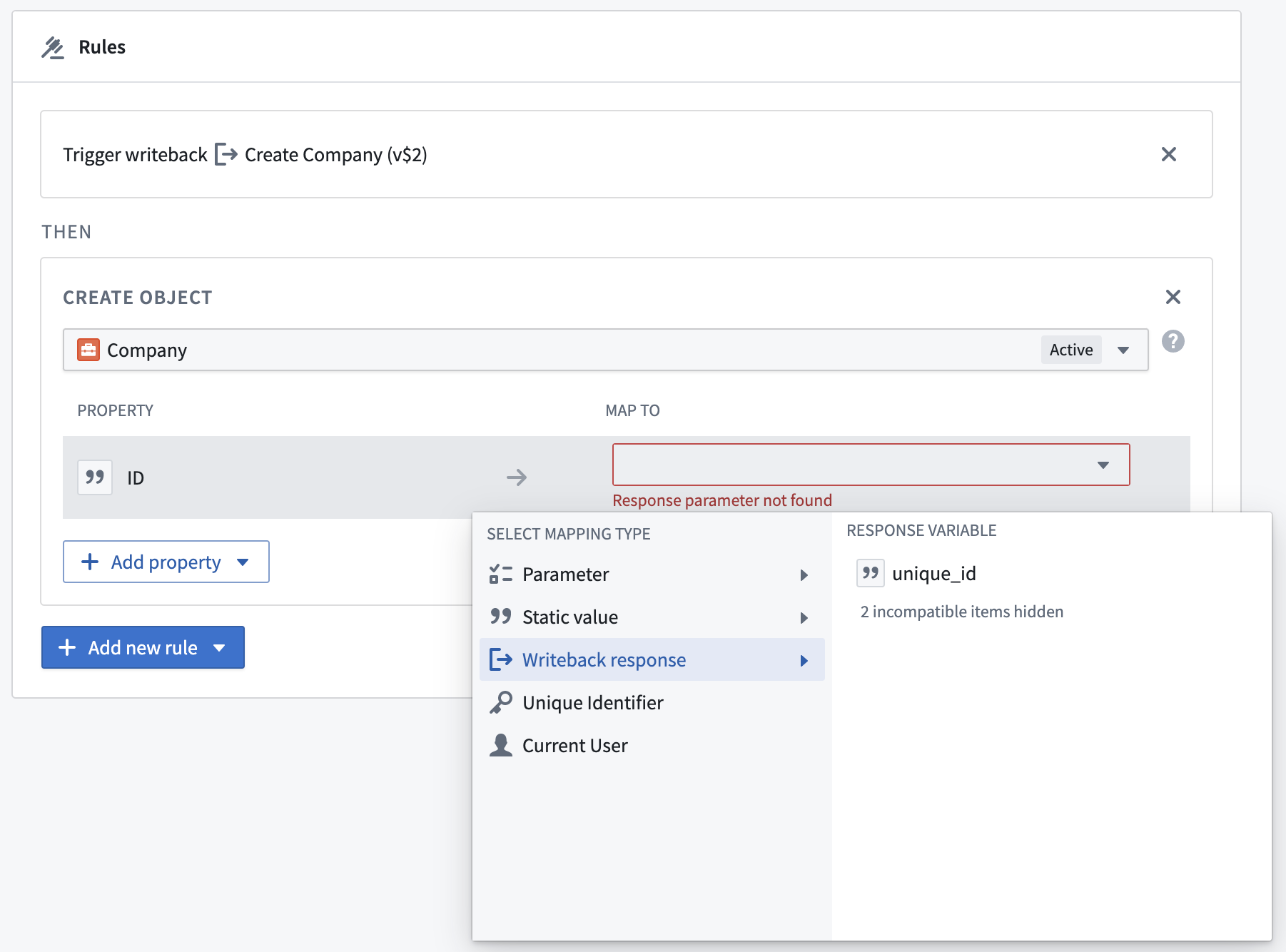The height and width of the screenshot is (952, 1286).
Task: Click the Static value quote icon
Action: pyautogui.click(x=501, y=616)
